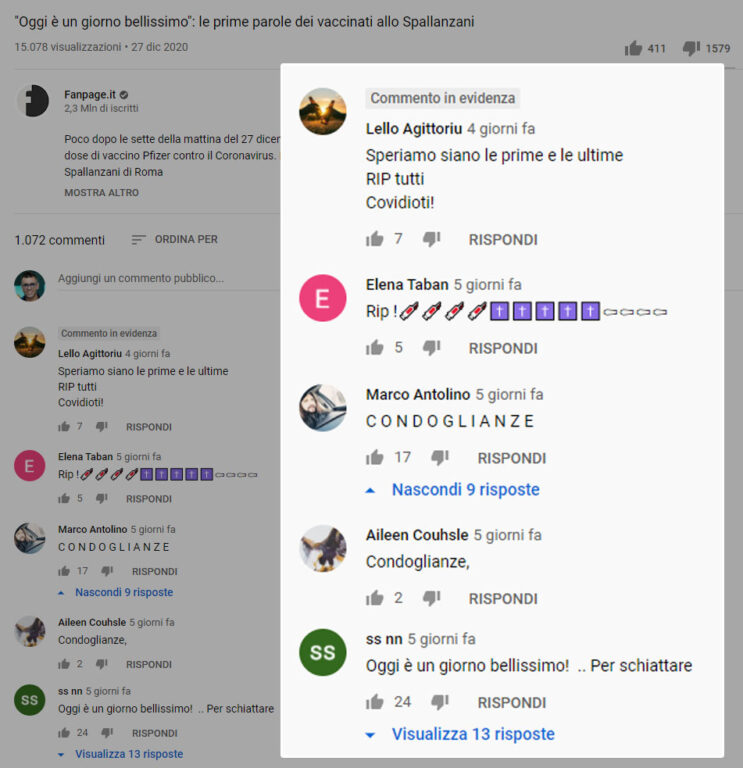The width and height of the screenshot is (743, 768).
Task: Open Lello Agittoriu's profile name in popup
Action: [x=414, y=129]
